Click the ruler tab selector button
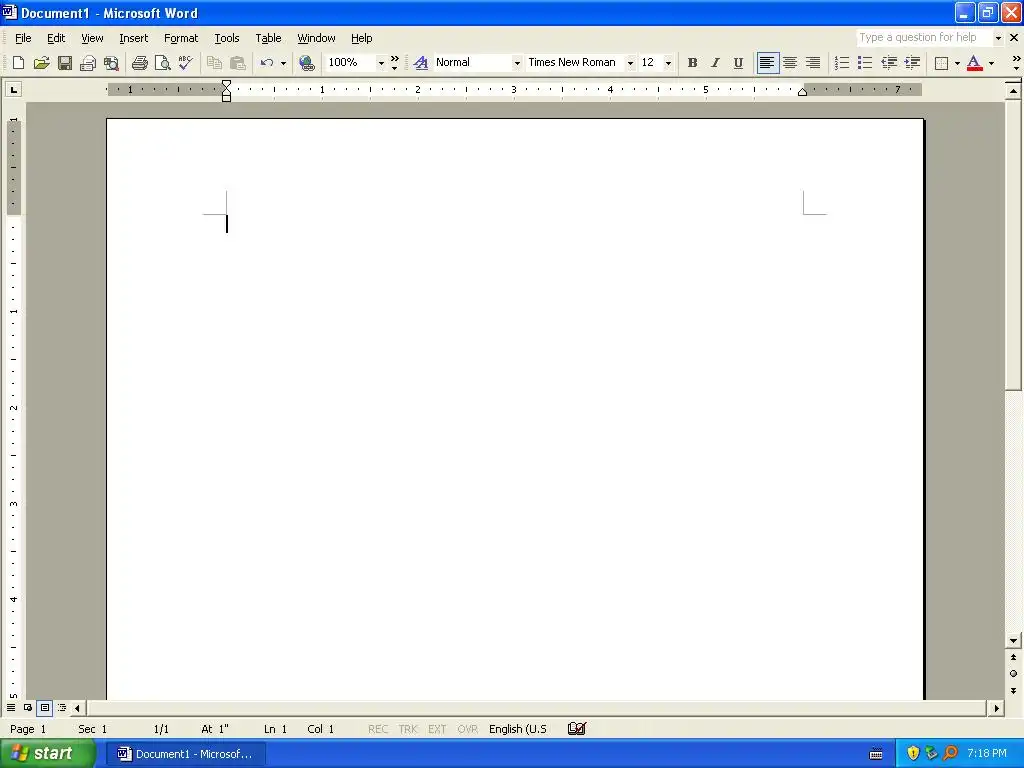 click(14, 89)
